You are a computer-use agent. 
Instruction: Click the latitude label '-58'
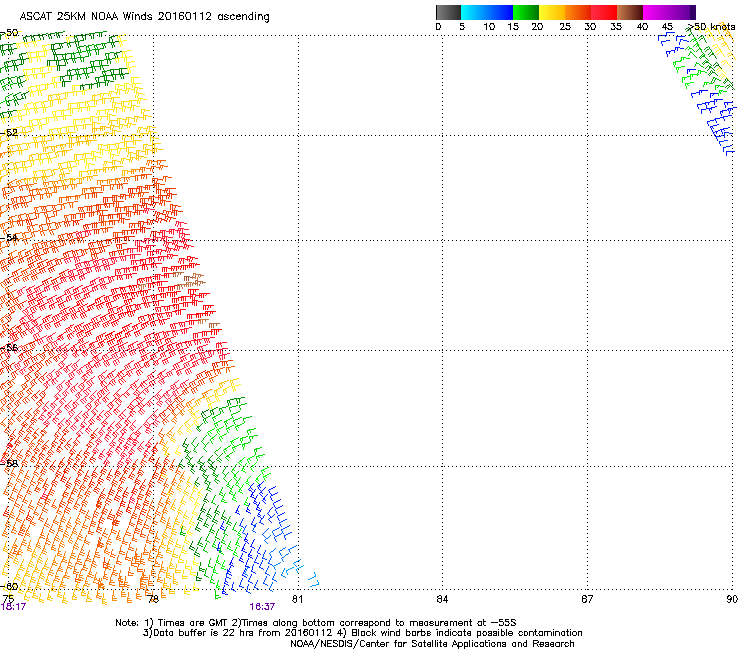click(x=9, y=463)
